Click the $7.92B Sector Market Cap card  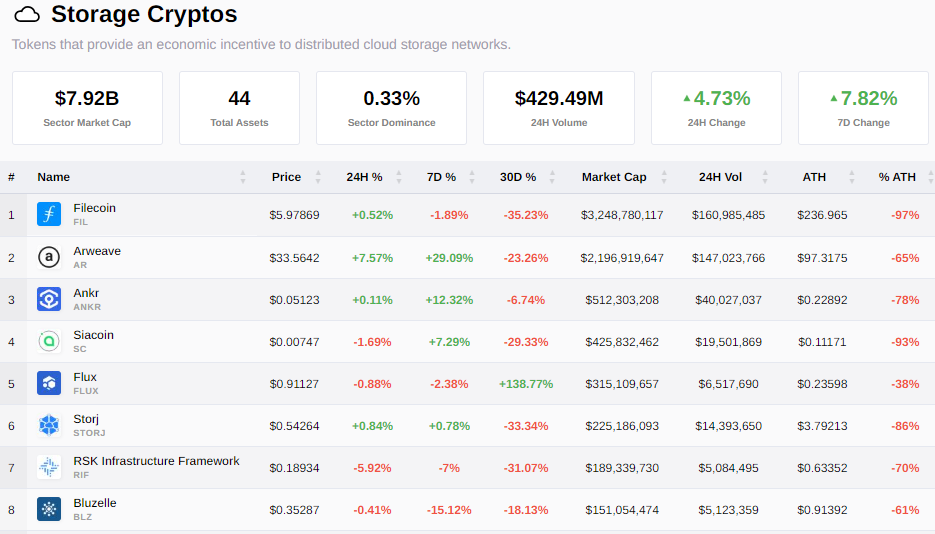tap(87, 108)
